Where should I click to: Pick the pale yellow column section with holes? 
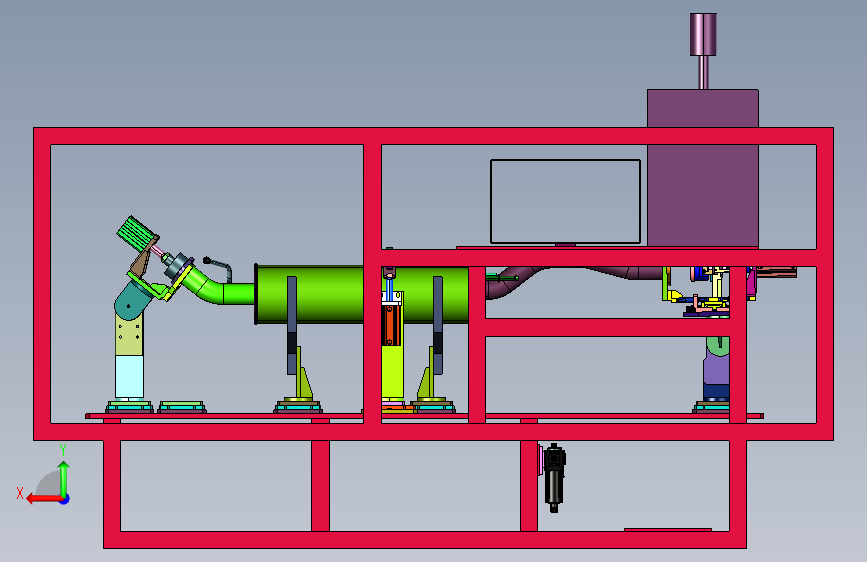129,335
